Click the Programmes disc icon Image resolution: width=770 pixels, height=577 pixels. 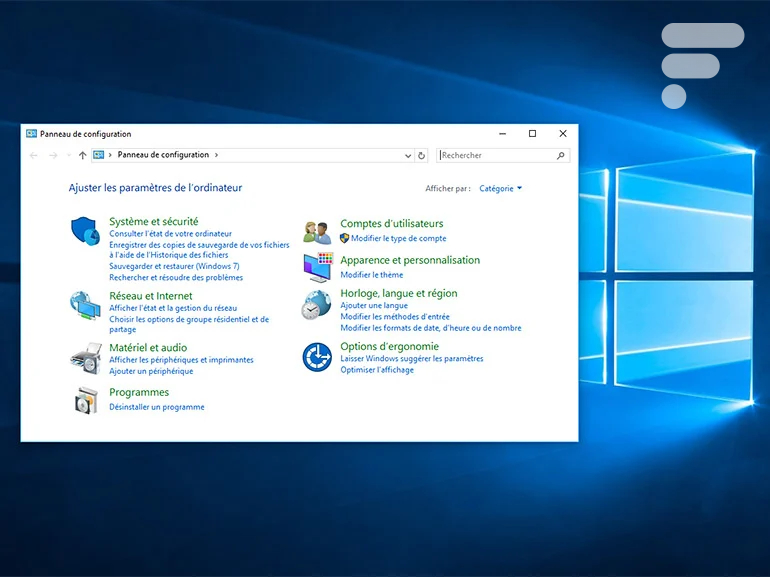point(85,400)
